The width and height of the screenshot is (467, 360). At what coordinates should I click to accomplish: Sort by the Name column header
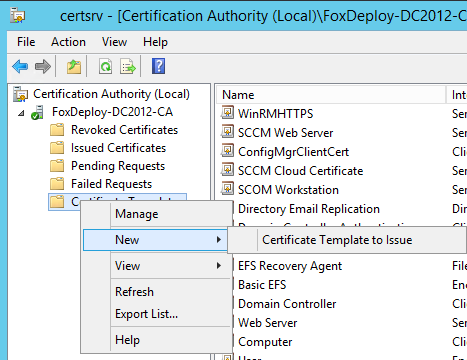pos(331,95)
